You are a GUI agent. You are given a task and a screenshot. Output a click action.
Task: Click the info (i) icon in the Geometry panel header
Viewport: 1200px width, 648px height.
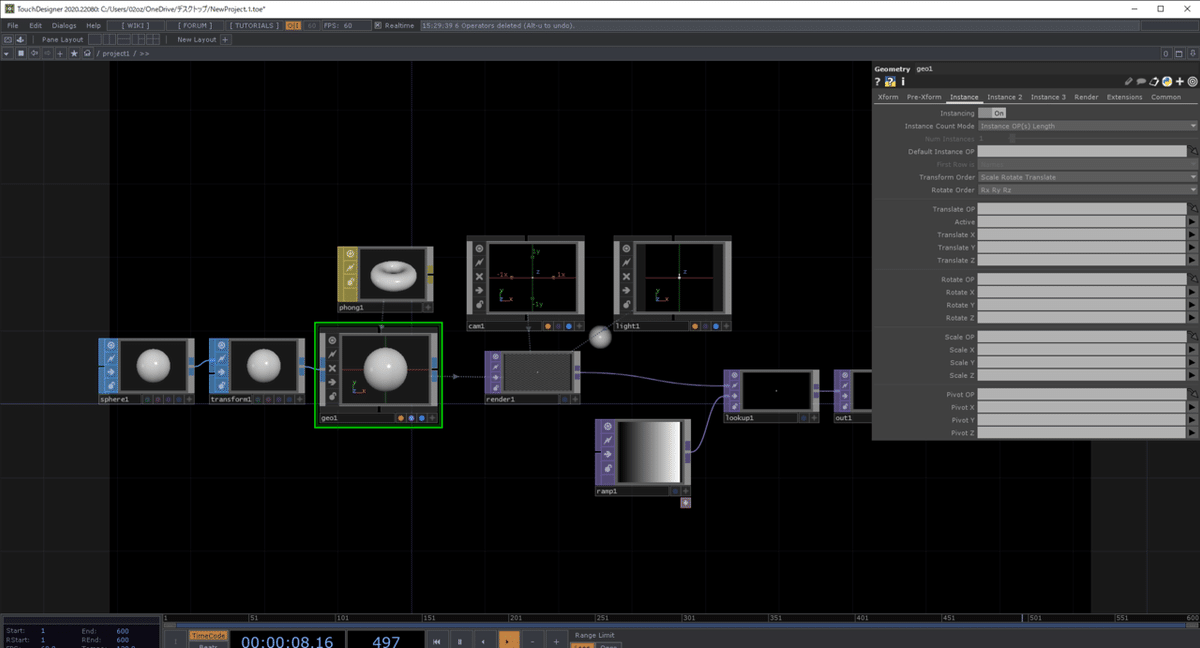903,81
